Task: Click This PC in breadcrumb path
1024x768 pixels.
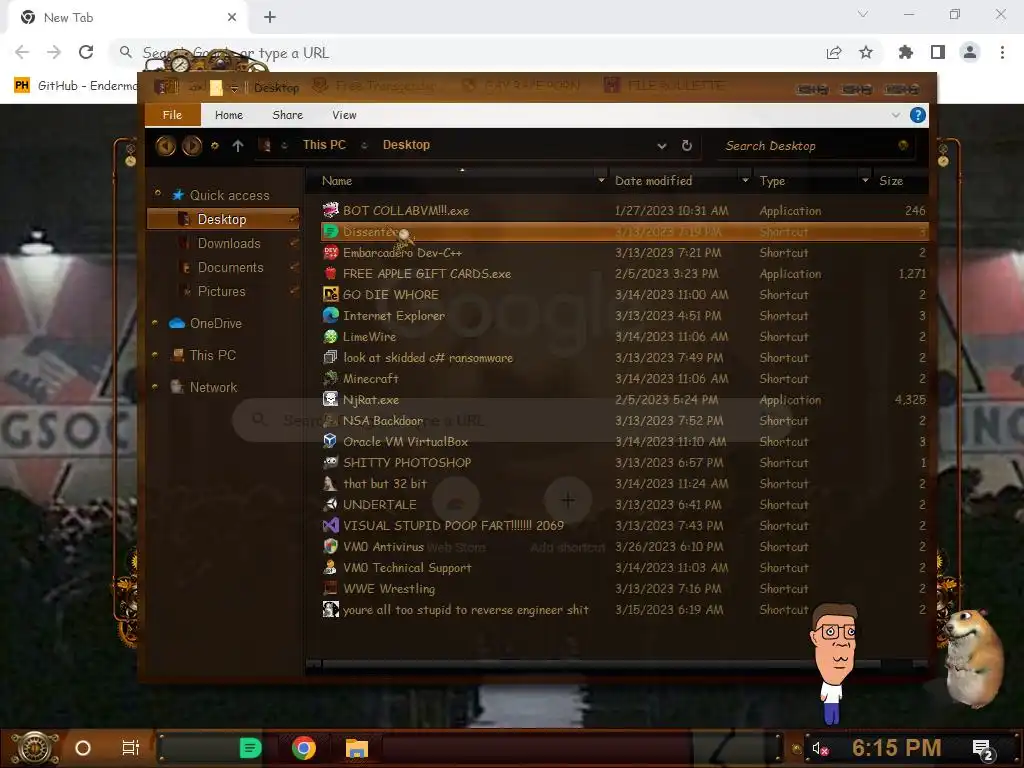Action: pos(324,145)
